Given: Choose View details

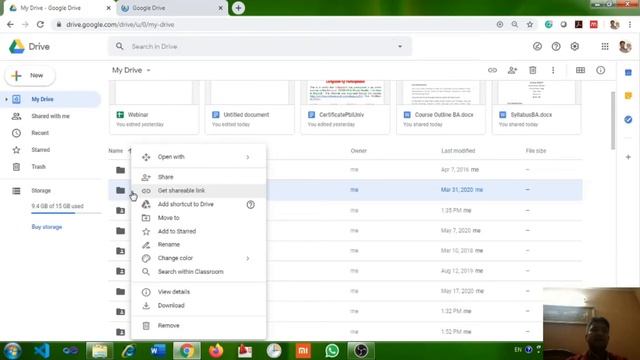Looking at the screenshot, I should pyautogui.click(x=198, y=292).
